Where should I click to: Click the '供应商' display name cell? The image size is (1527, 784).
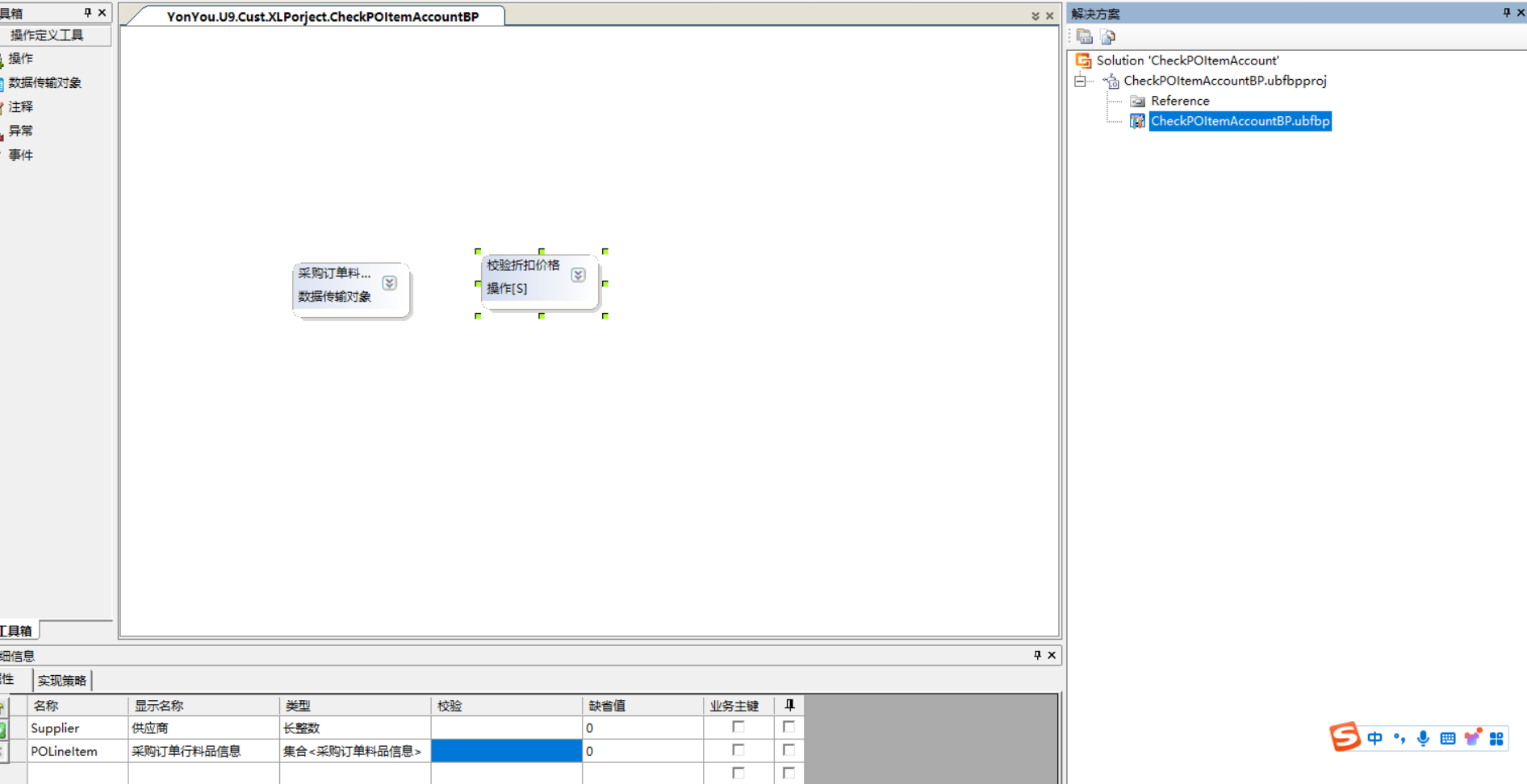pos(204,728)
